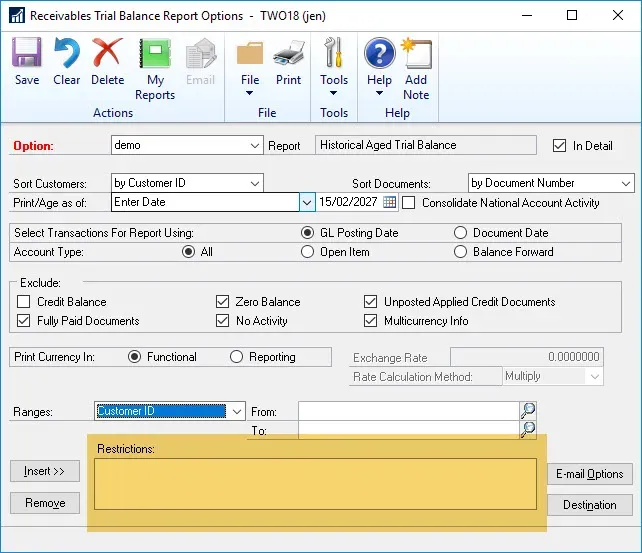Open the Tools menu dropdown
The width and height of the screenshot is (642, 553).
(334, 68)
